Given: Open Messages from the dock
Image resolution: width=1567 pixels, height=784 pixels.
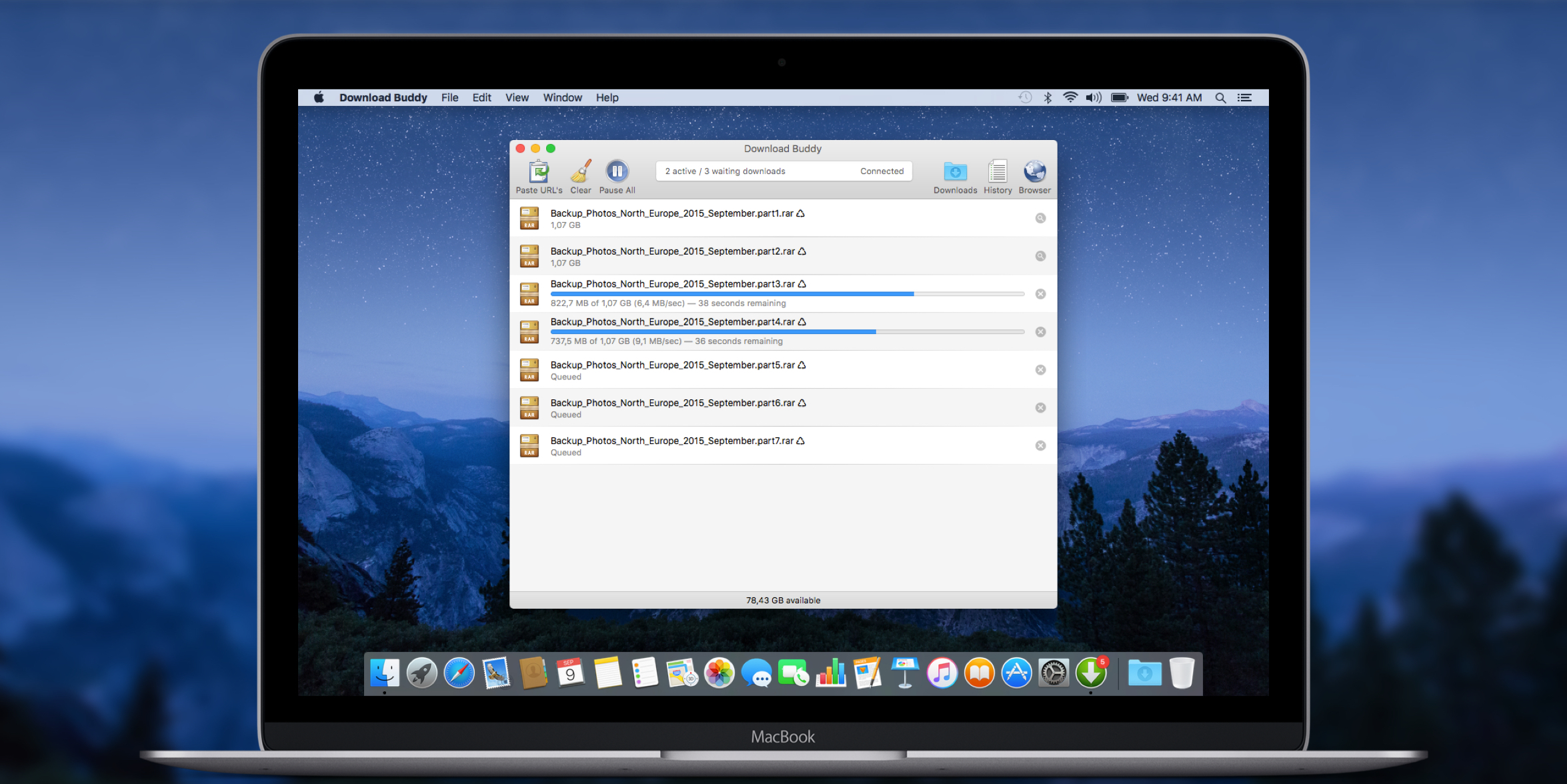Looking at the screenshot, I should coord(757,673).
